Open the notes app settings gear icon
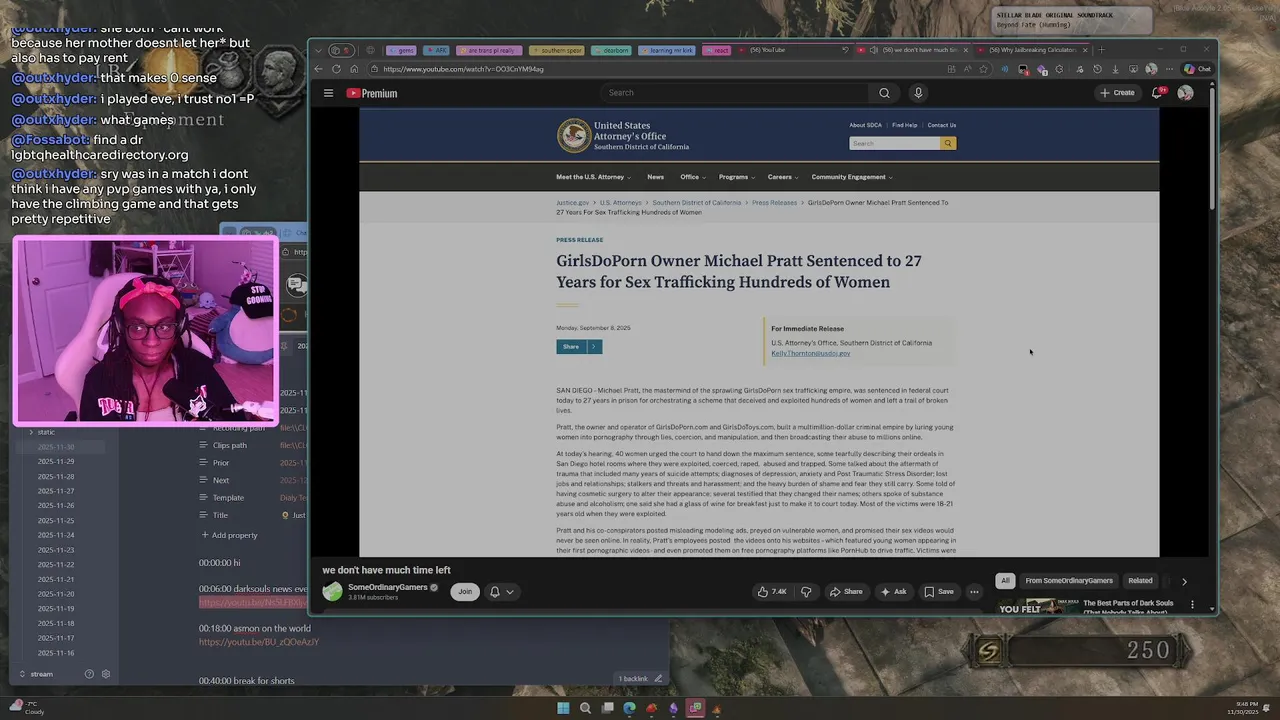1280x720 pixels. tap(106, 674)
